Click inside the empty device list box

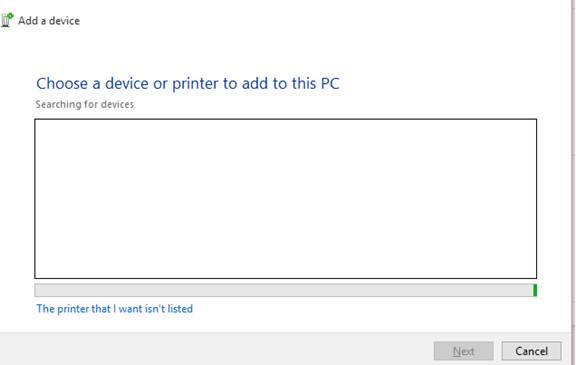pyautogui.click(x=285, y=199)
